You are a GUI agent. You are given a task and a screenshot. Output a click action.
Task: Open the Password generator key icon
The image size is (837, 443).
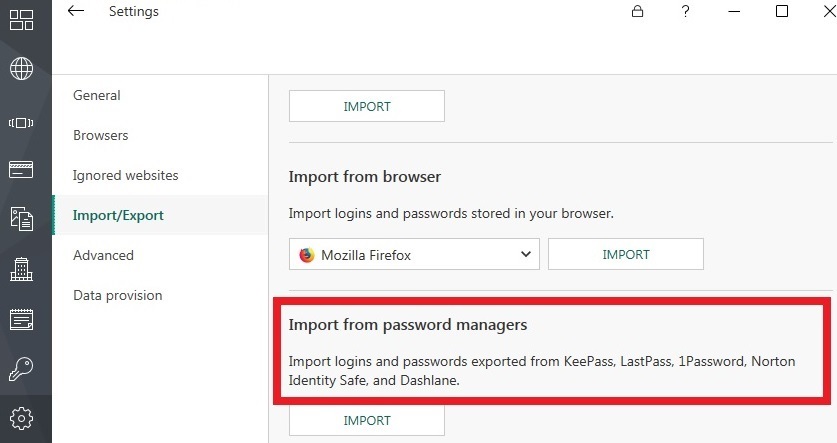point(21,369)
